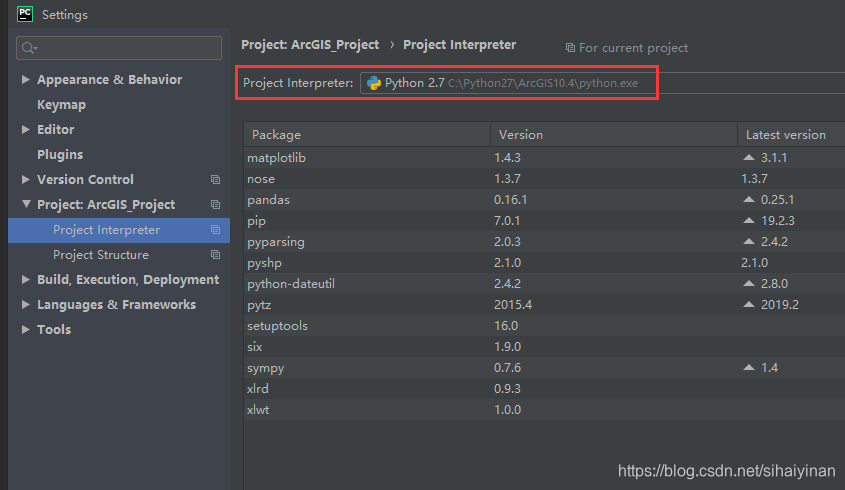Image resolution: width=845 pixels, height=490 pixels.
Task: Click the search magnifier icon in settings
Action: (30, 48)
